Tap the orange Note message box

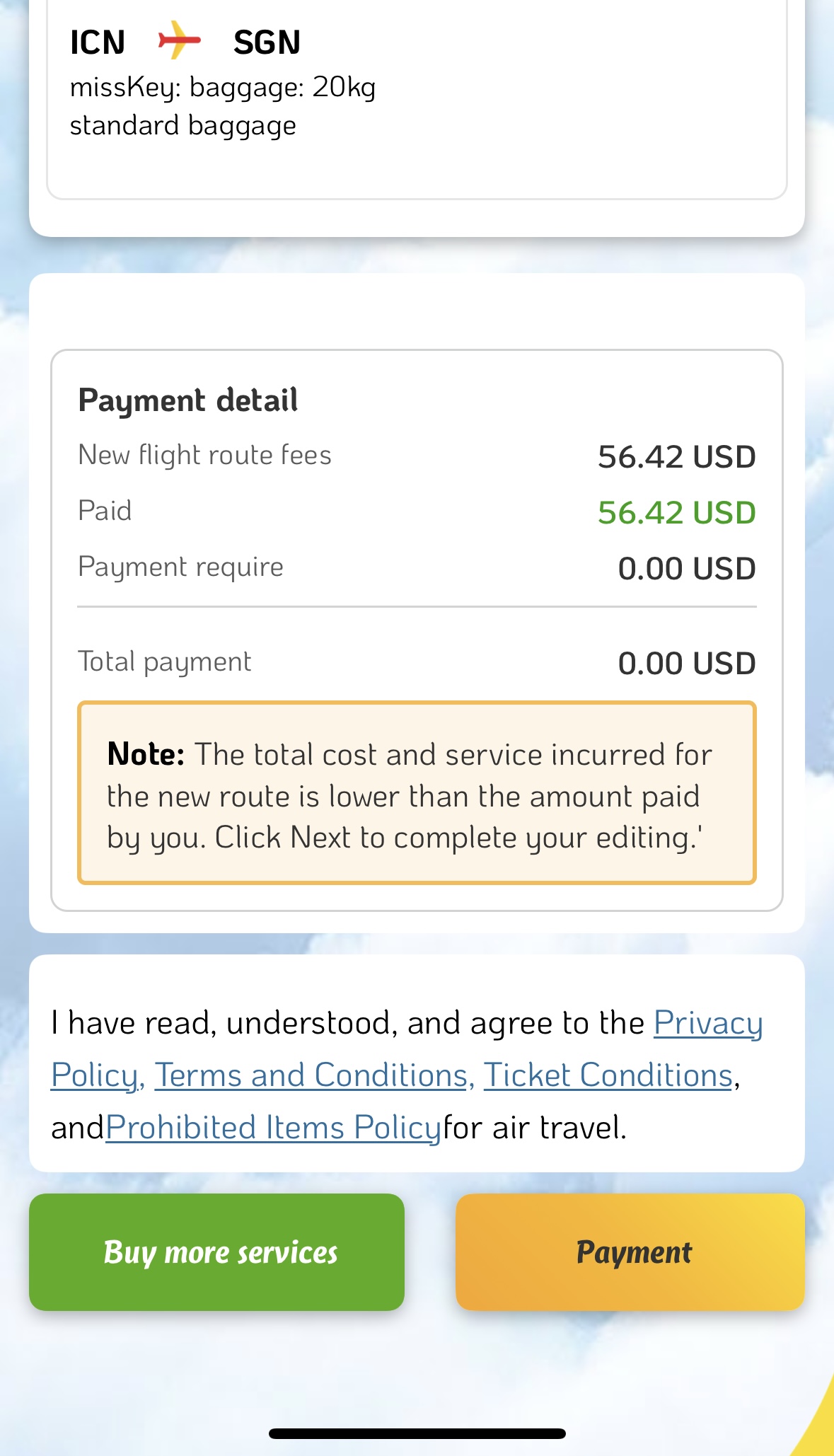[417, 793]
